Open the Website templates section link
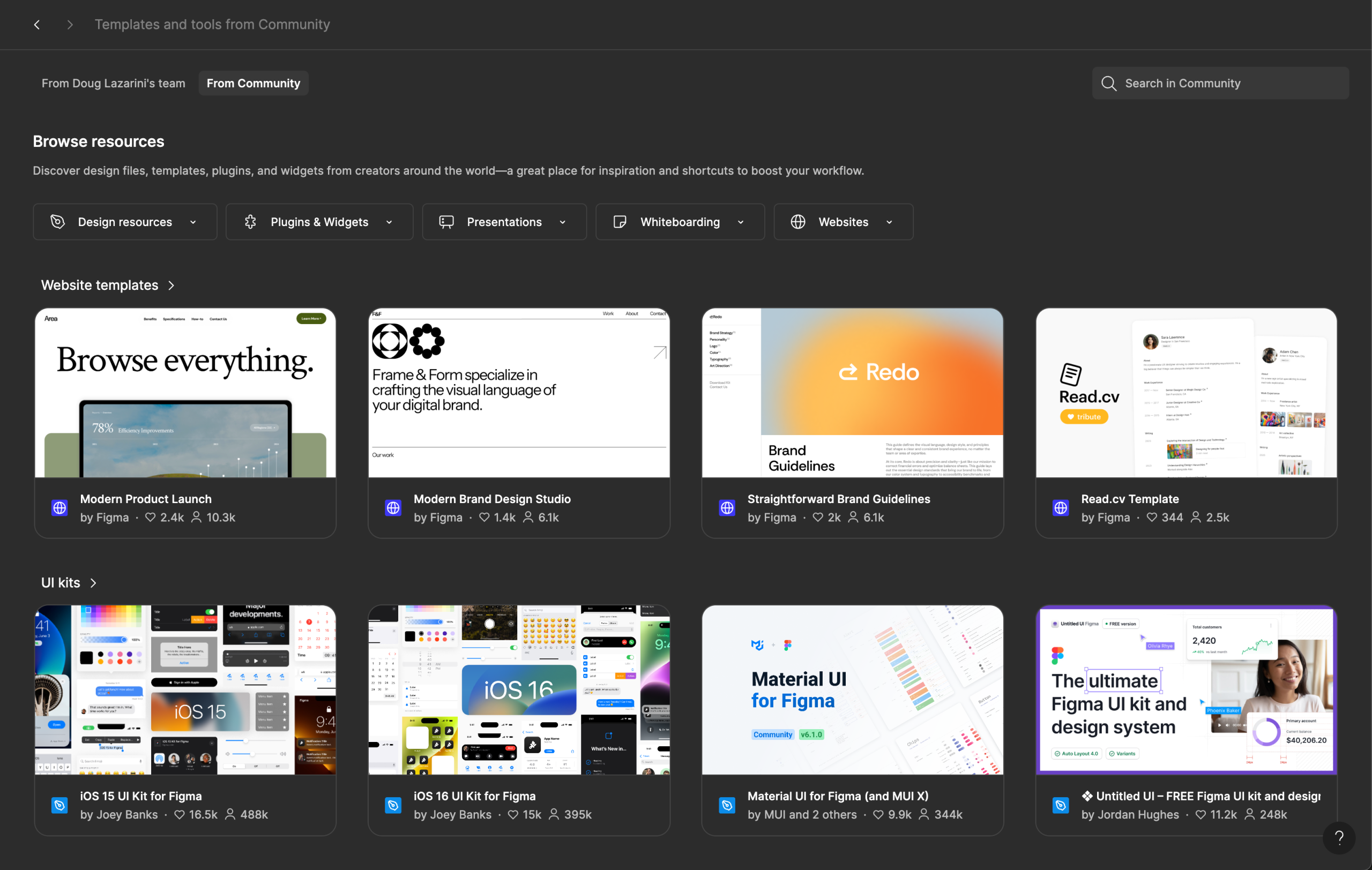Viewport: 1372px width, 870px height. tap(108, 284)
